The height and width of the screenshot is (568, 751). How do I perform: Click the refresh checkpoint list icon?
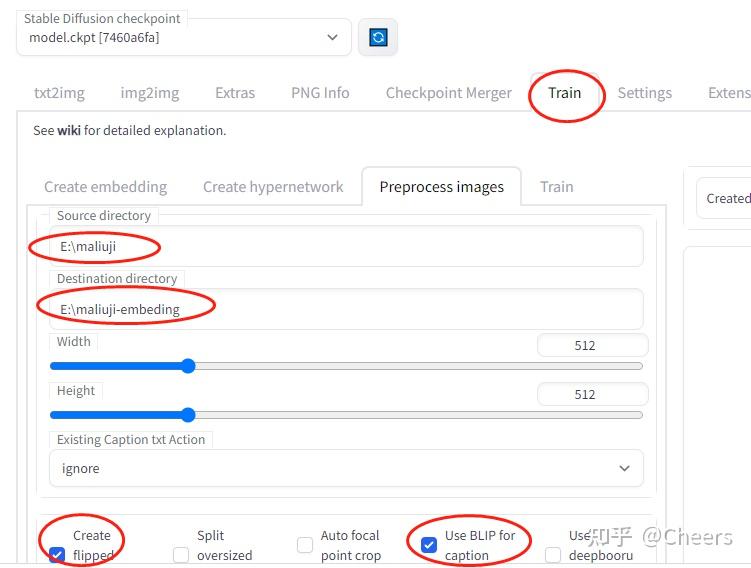(x=378, y=37)
